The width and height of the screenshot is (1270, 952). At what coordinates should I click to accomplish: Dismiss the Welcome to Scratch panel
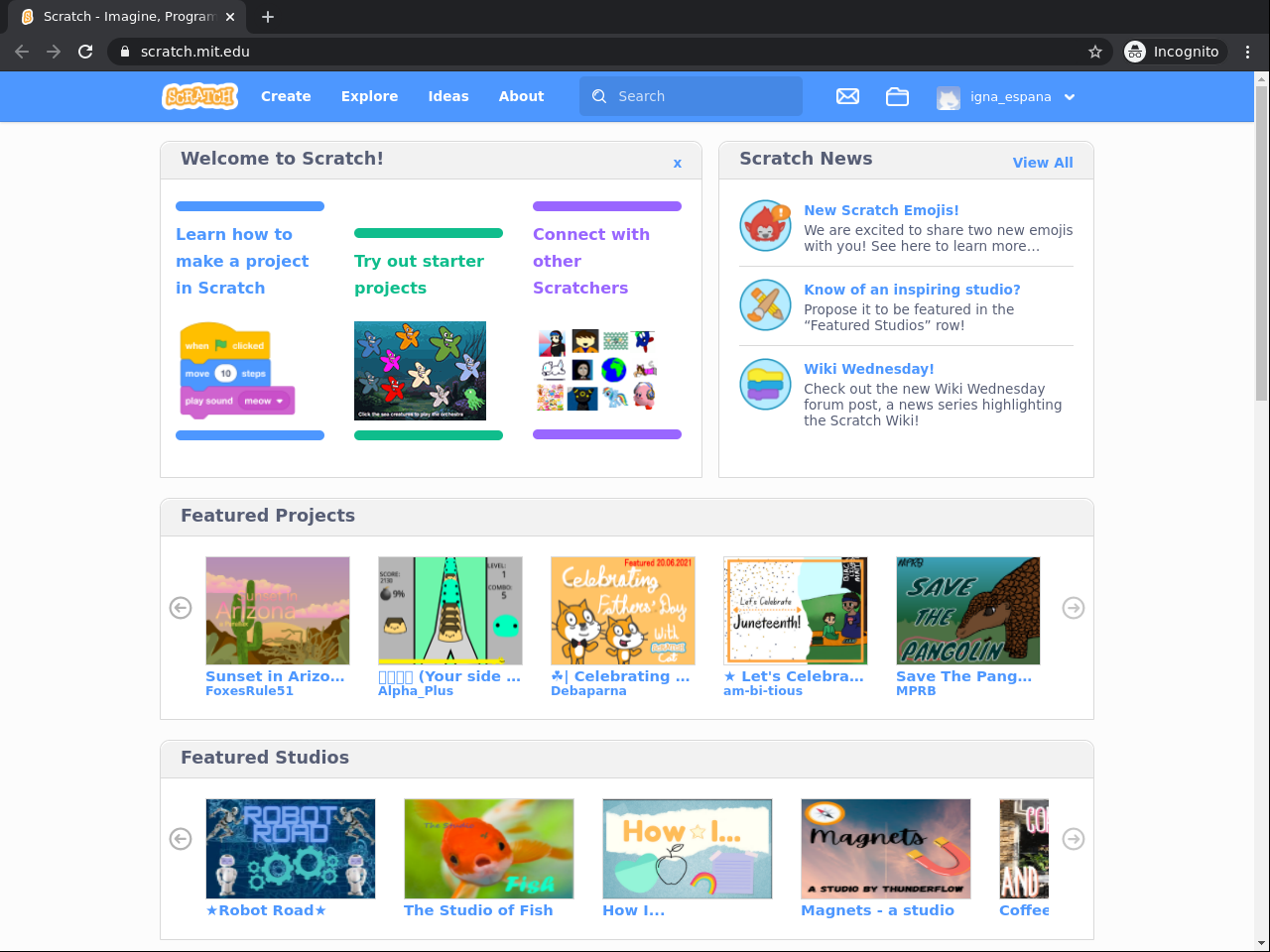(x=678, y=163)
